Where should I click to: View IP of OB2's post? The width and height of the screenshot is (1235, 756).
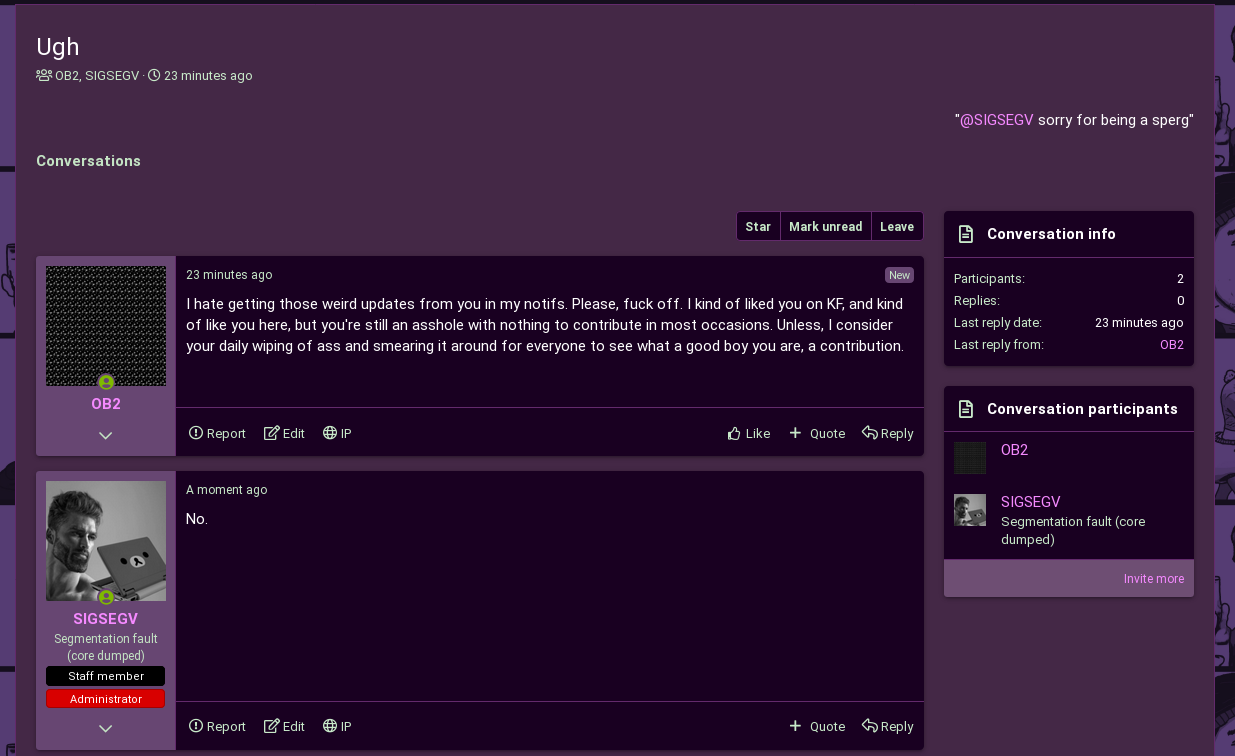point(337,433)
